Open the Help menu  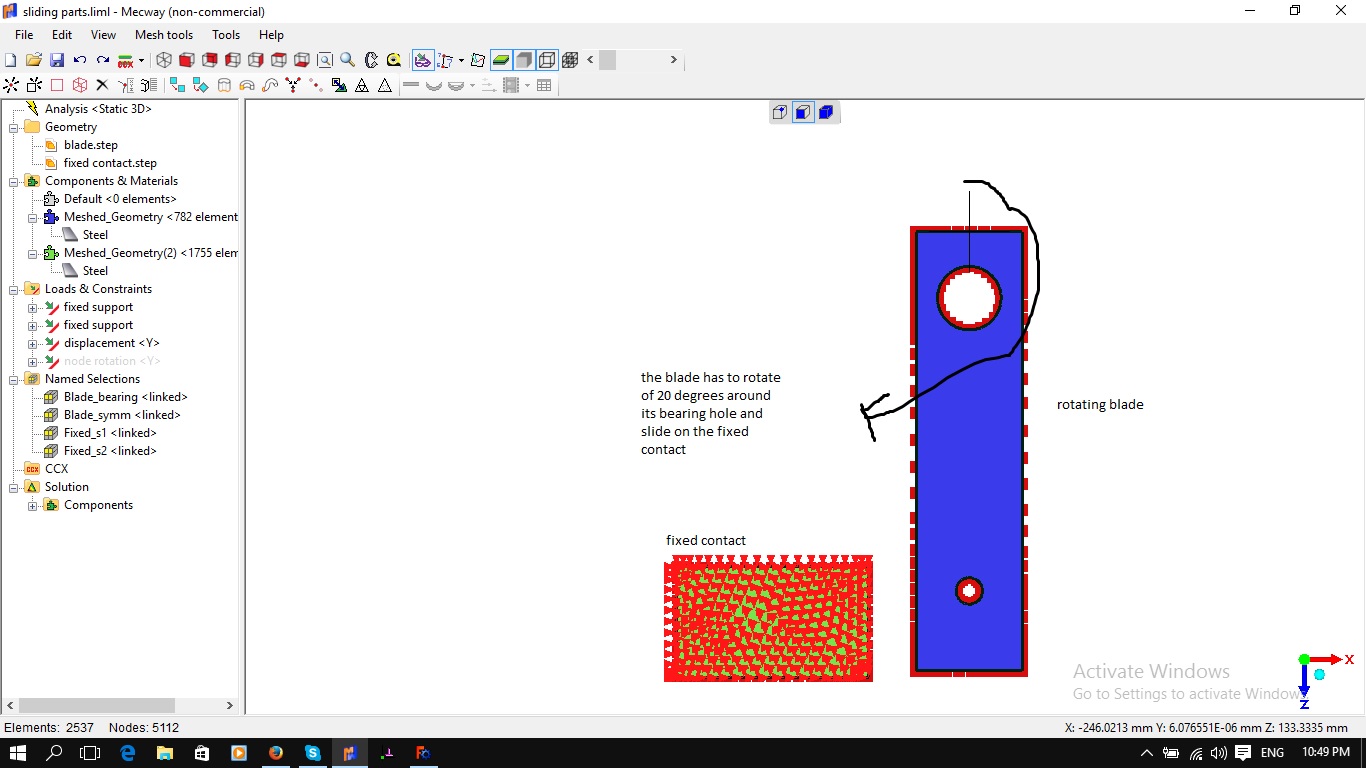point(271,35)
